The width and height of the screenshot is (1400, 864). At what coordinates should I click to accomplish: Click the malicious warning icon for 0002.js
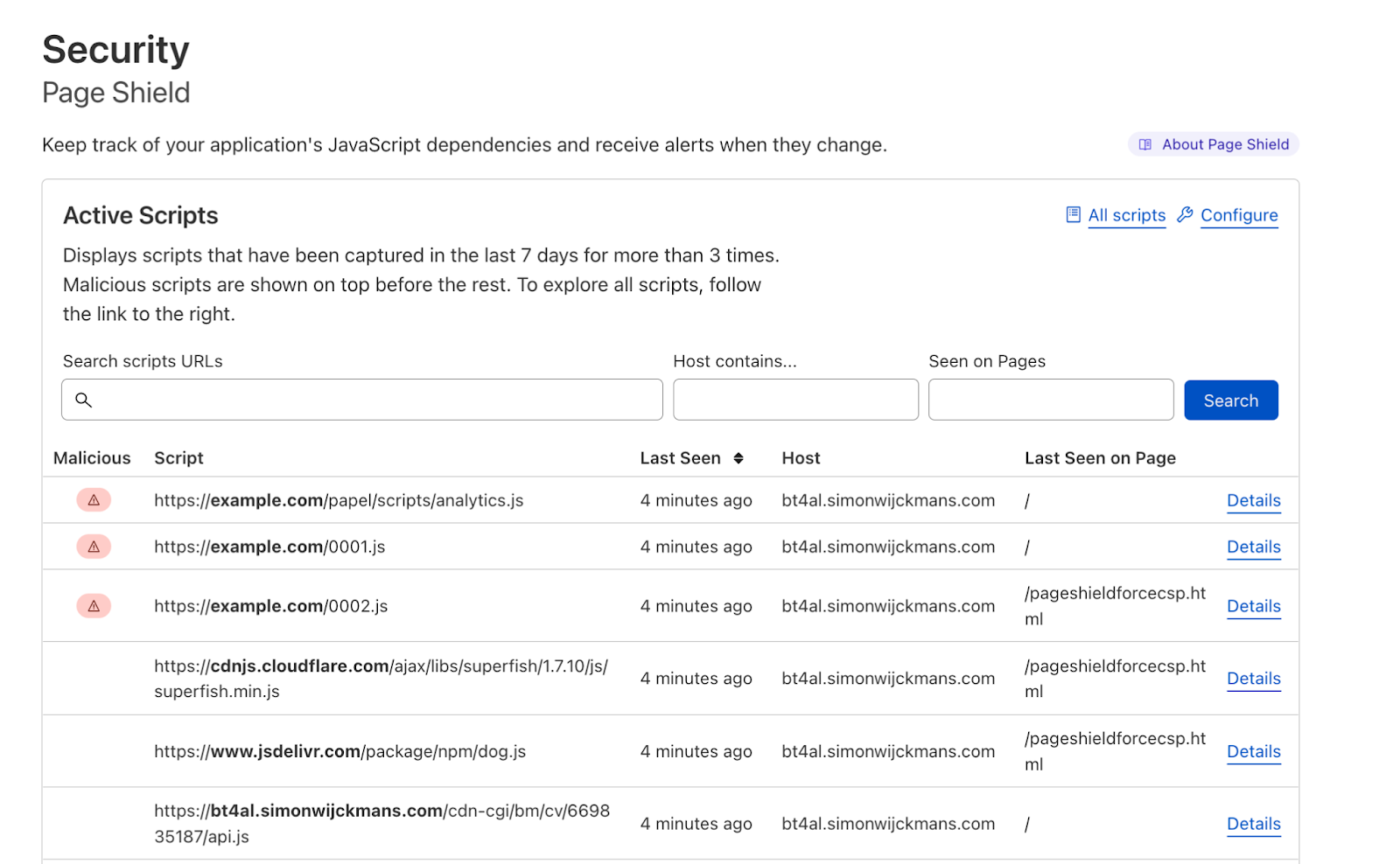coord(94,606)
